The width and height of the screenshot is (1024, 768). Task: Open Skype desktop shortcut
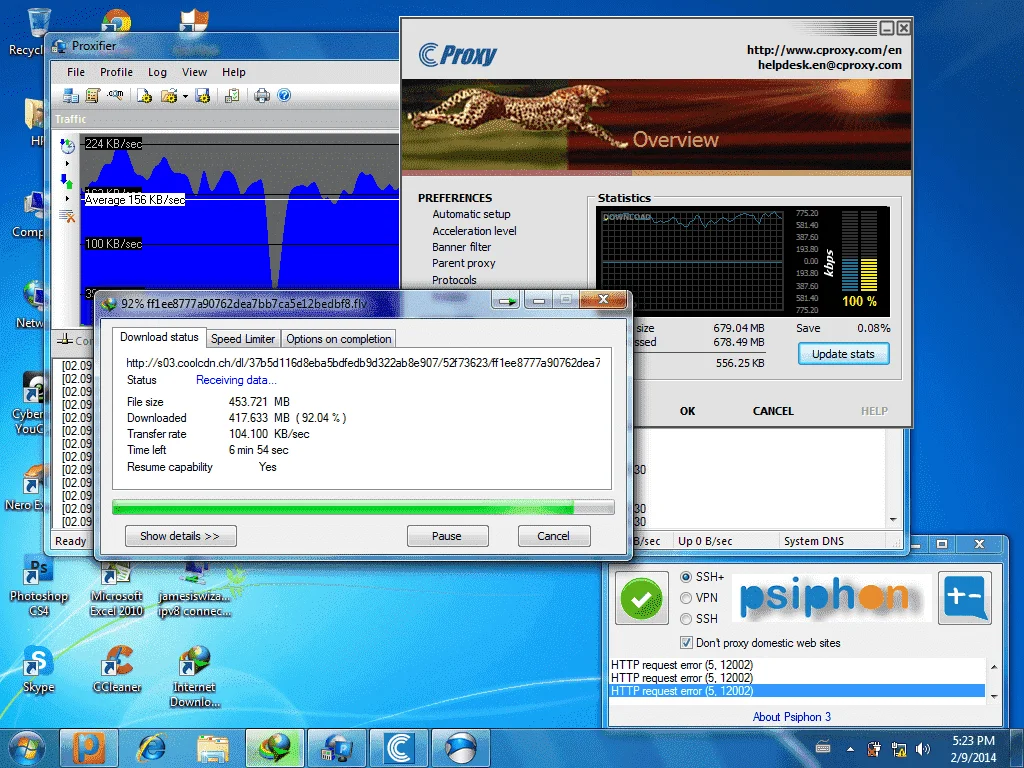click(38, 669)
